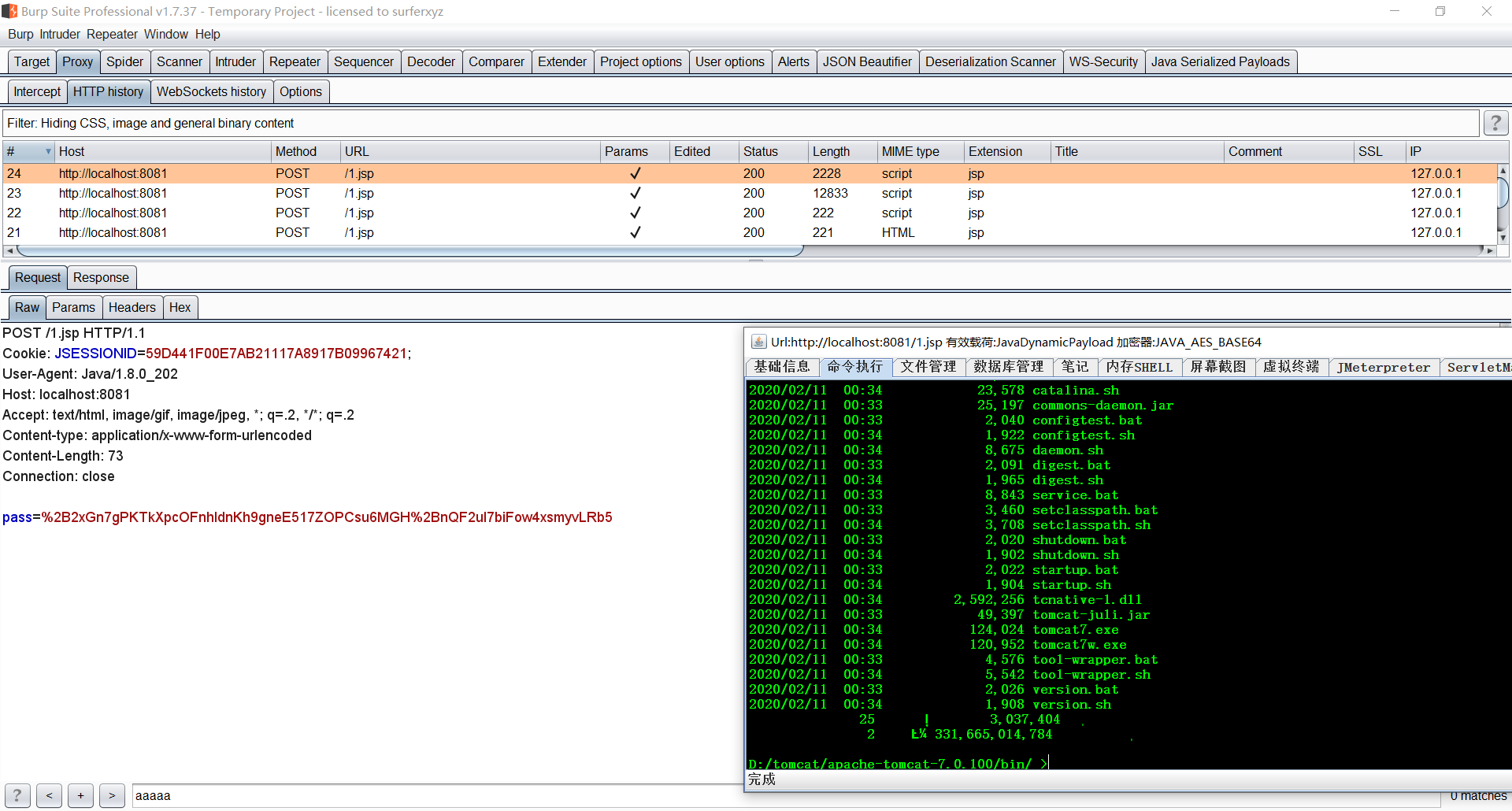Viewport: 1512px width, 811px height.
Task: Open the Intruder menu in menu bar
Action: (x=60, y=34)
